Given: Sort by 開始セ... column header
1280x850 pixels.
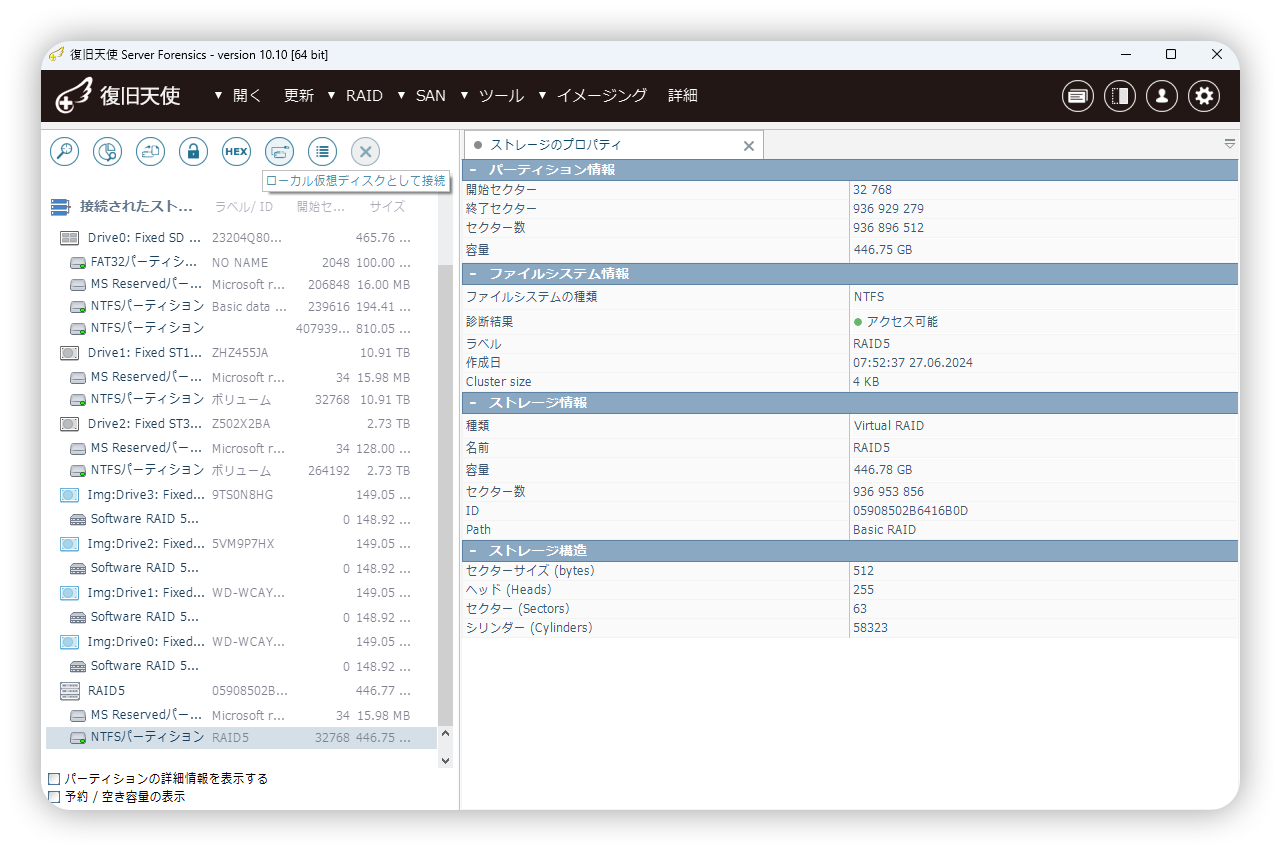Looking at the screenshot, I should pyautogui.click(x=321, y=207).
